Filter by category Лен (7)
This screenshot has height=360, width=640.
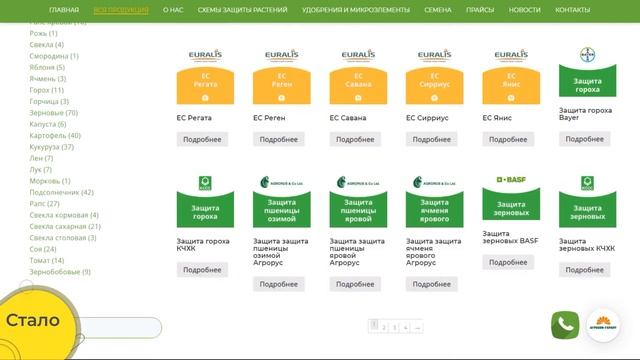(x=41, y=158)
